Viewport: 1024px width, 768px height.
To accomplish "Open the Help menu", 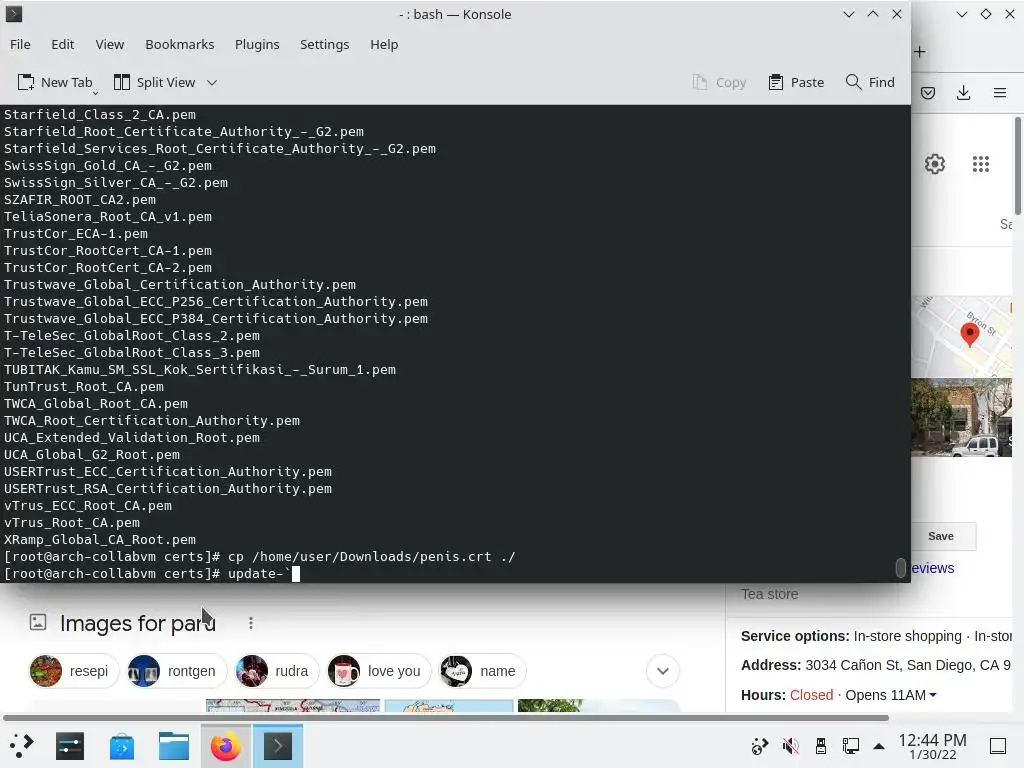I will [384, 44].
